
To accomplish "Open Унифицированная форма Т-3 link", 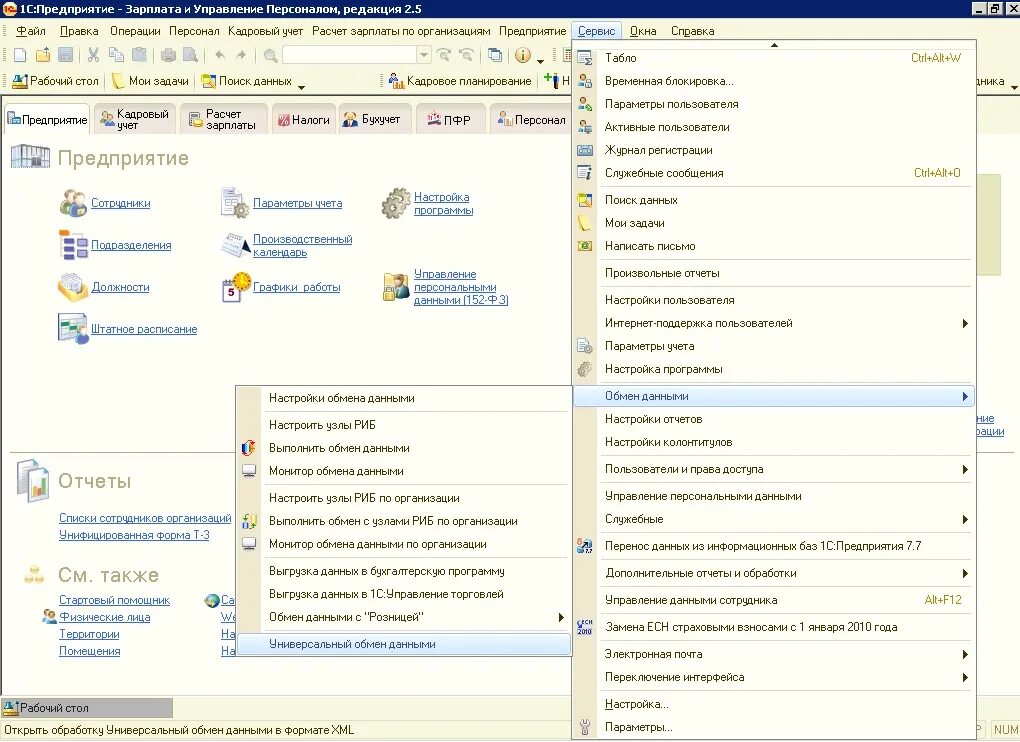I will coord(134,535).
